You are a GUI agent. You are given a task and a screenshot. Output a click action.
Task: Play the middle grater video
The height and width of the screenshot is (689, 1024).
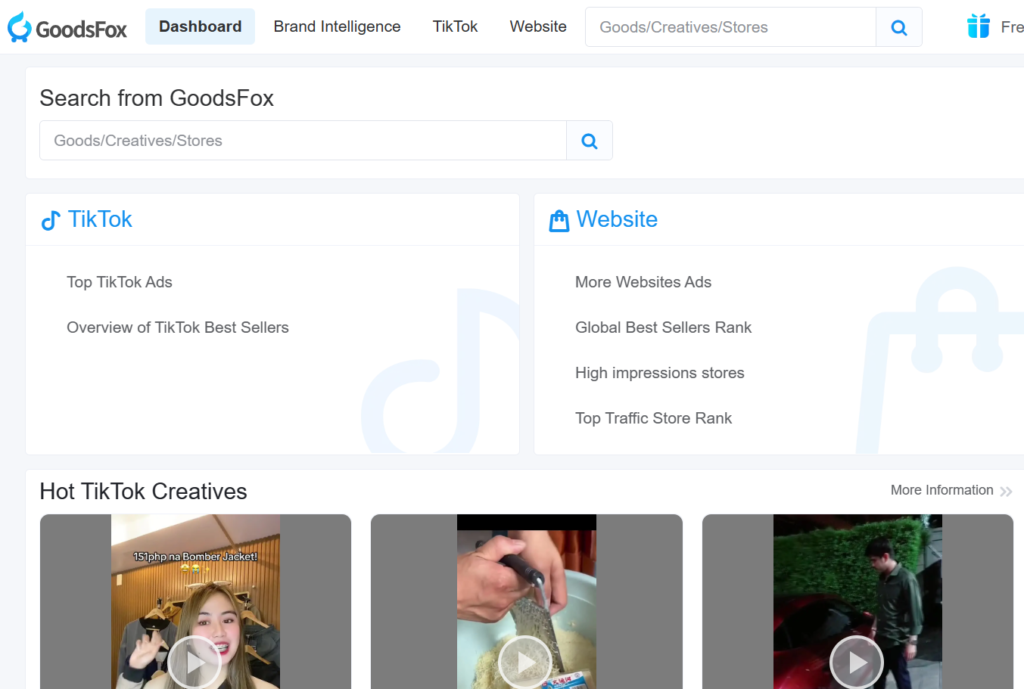pos(526,661)
